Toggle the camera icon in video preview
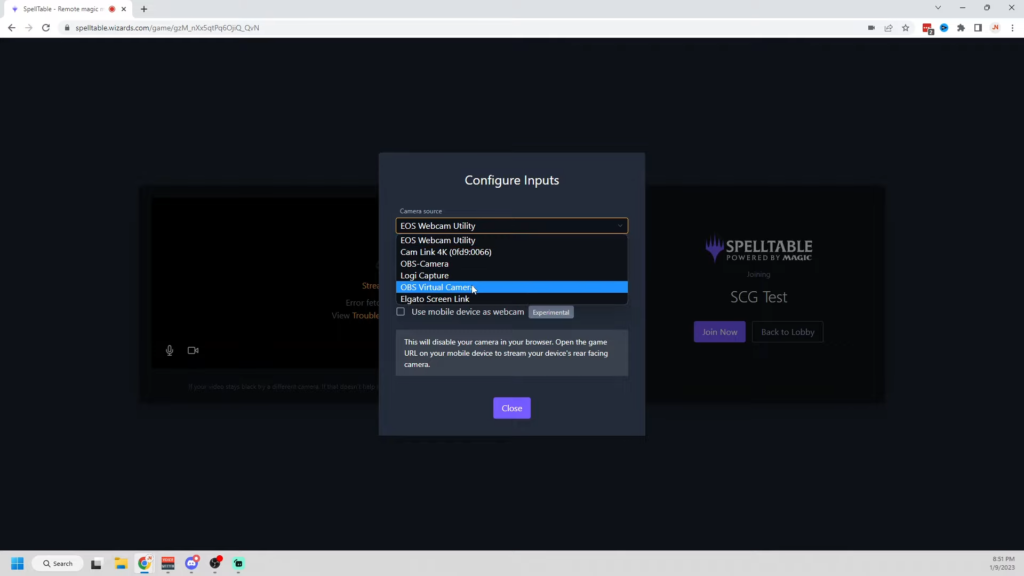 click(193, 351)
